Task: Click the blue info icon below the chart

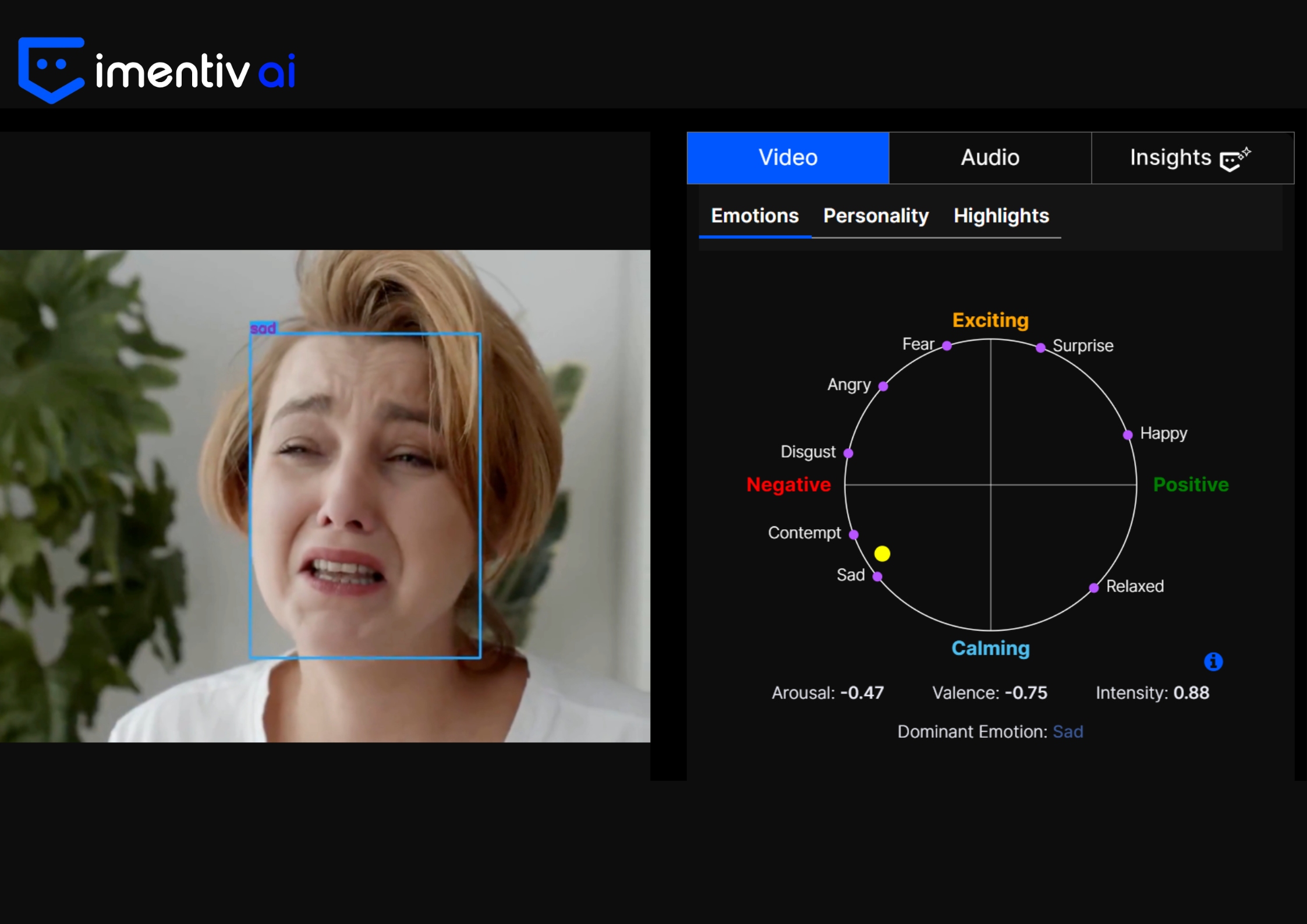Action: click(x=1213, y=661)
